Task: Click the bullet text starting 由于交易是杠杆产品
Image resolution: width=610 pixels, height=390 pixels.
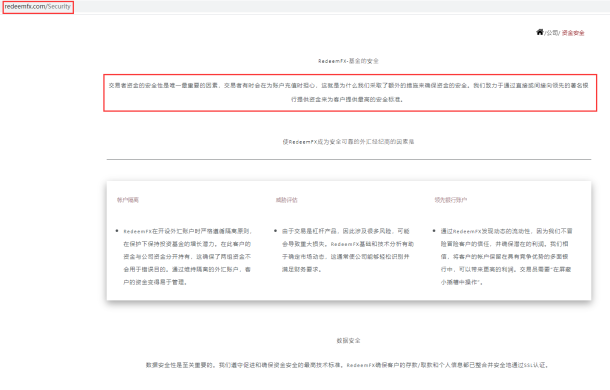Action: [348, 250]
